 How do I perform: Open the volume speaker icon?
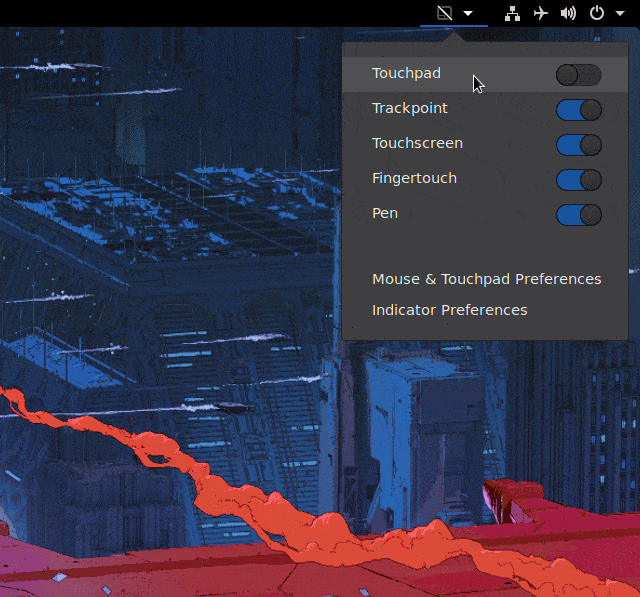click(x=568, y=13)
